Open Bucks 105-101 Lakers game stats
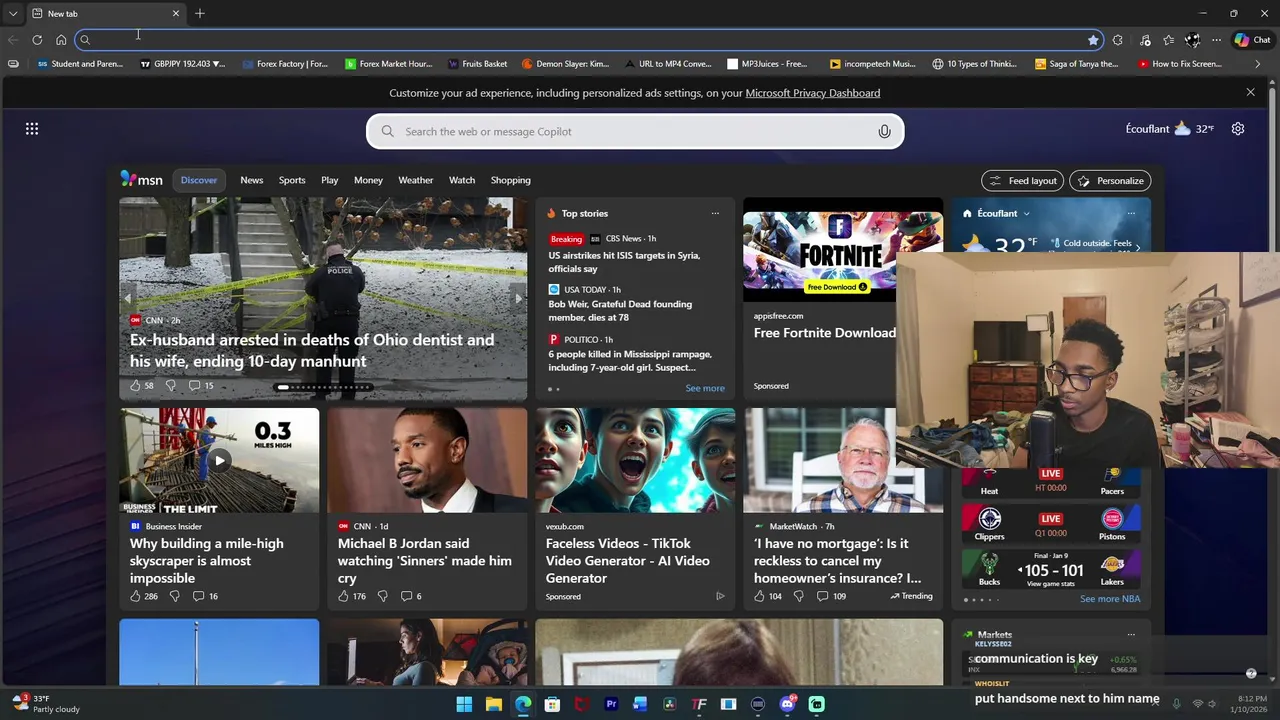The image size is (1280, 720). pyautogui.click(x=1050, y=570)
